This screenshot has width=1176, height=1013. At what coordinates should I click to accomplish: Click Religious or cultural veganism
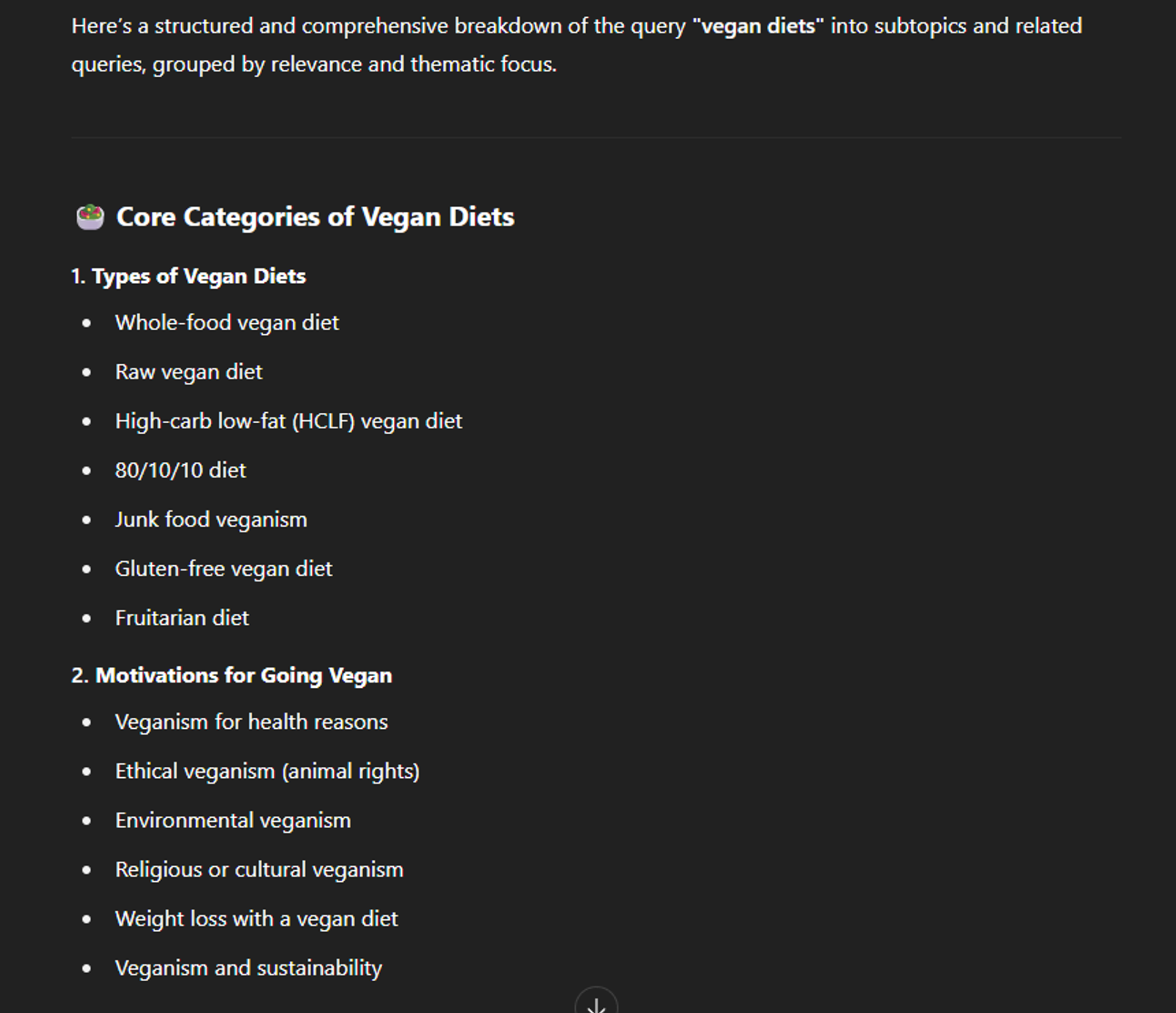(x=259, y=870)
